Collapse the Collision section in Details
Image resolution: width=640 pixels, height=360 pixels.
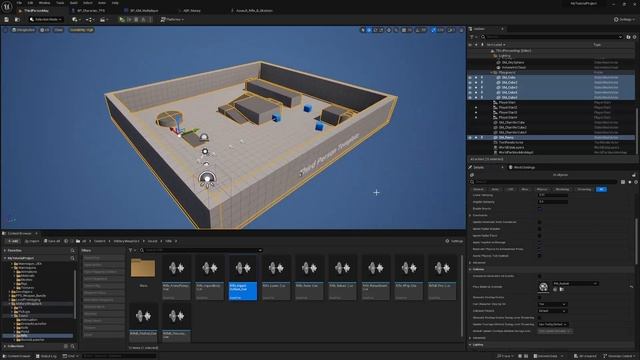(470, 269)
